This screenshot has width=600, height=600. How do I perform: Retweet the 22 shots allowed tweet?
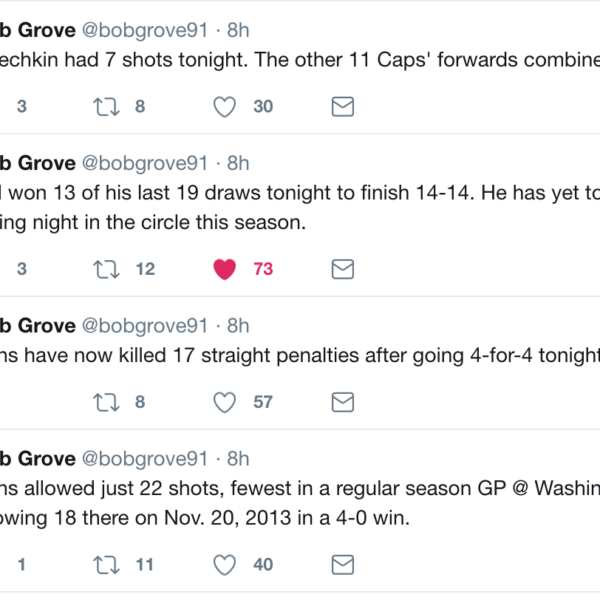102,565
